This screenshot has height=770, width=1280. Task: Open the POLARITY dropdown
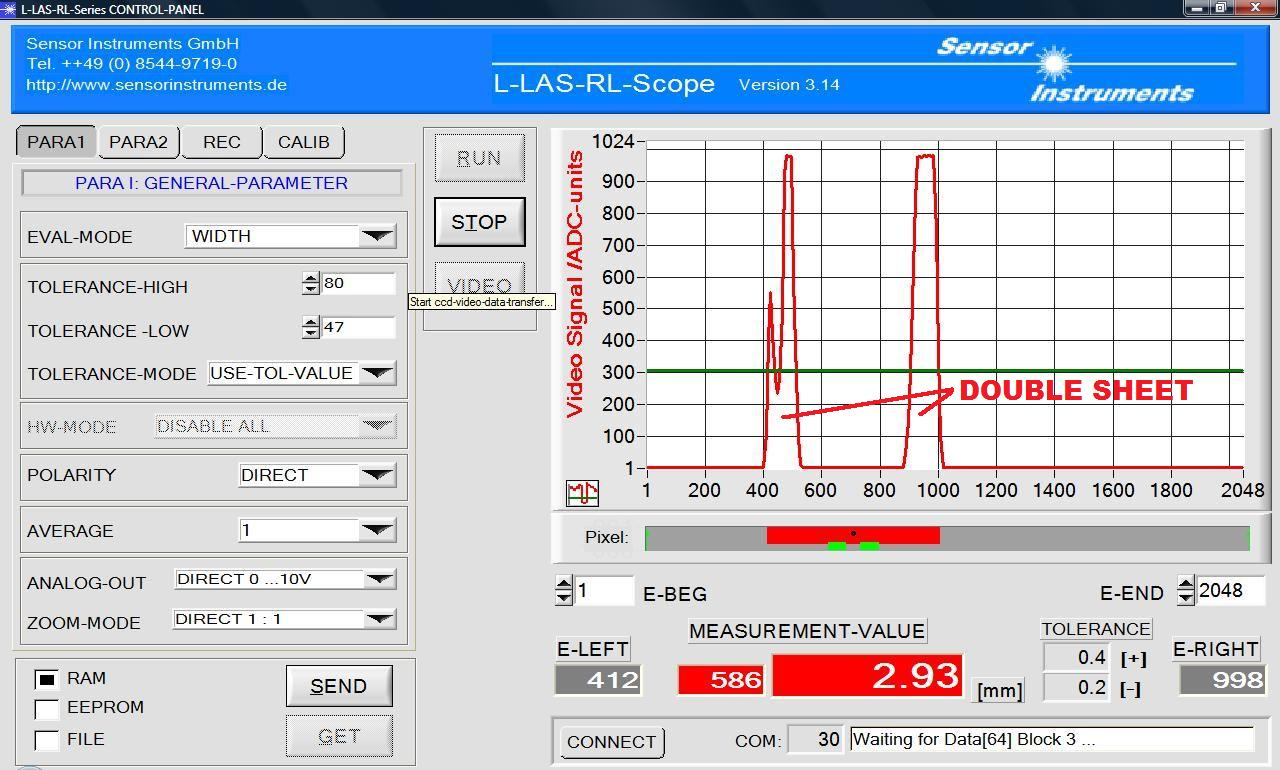[x=318, y=475]
